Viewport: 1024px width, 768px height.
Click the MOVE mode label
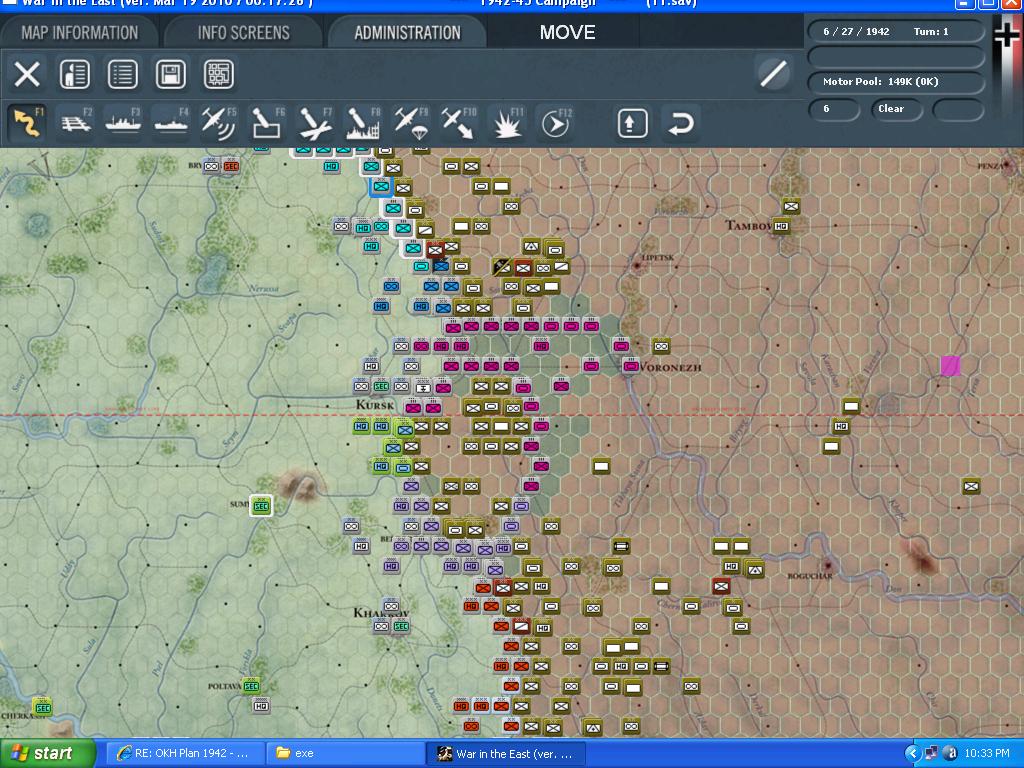click(567, 32)
